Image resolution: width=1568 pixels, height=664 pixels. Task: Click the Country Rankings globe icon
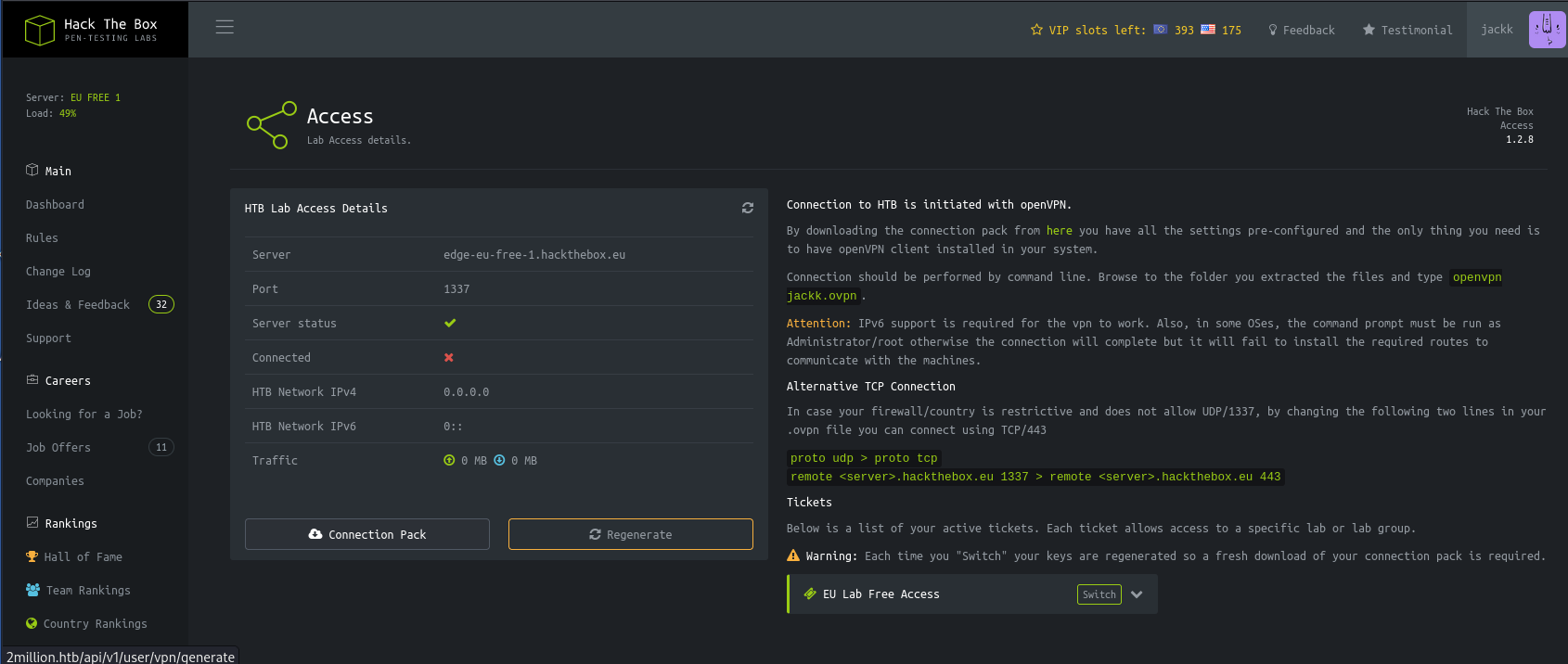click(32, 623)
